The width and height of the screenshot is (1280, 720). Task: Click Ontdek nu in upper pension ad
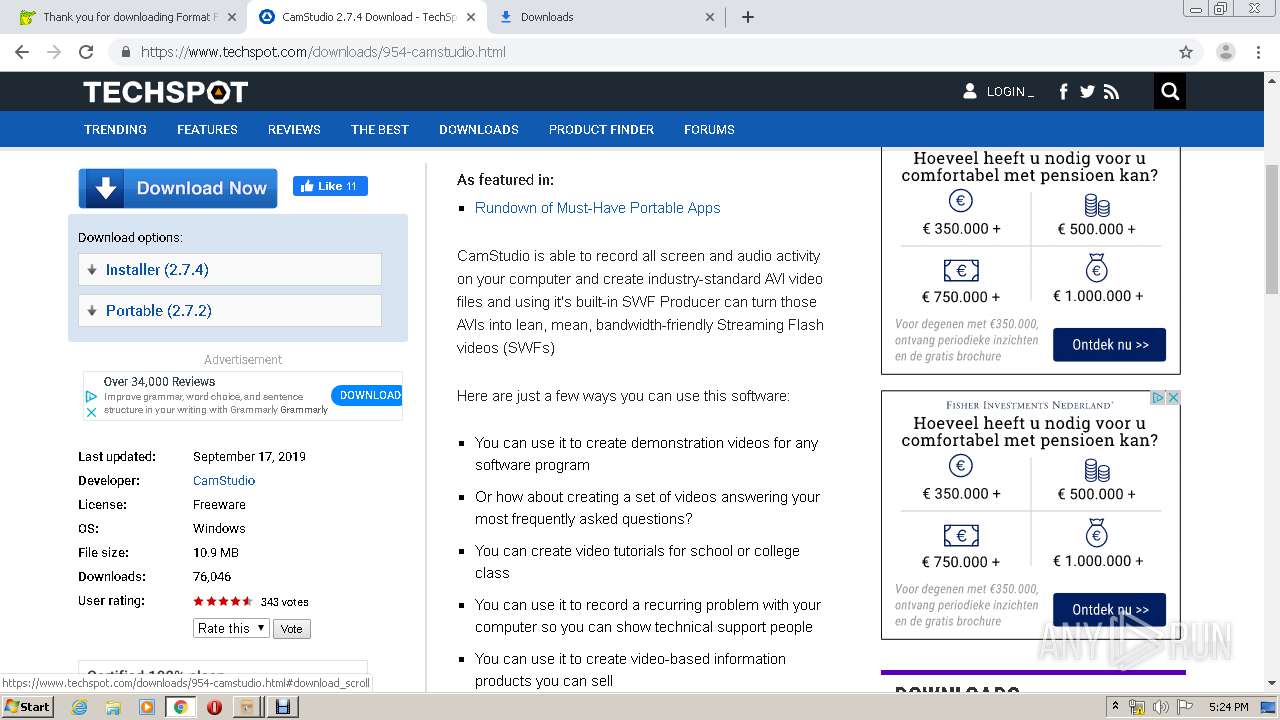pos(1109,345)
